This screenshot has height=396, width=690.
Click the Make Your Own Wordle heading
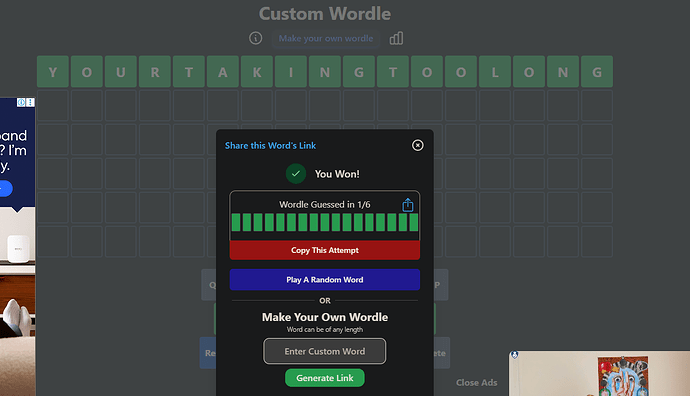(x=325, y=317)
